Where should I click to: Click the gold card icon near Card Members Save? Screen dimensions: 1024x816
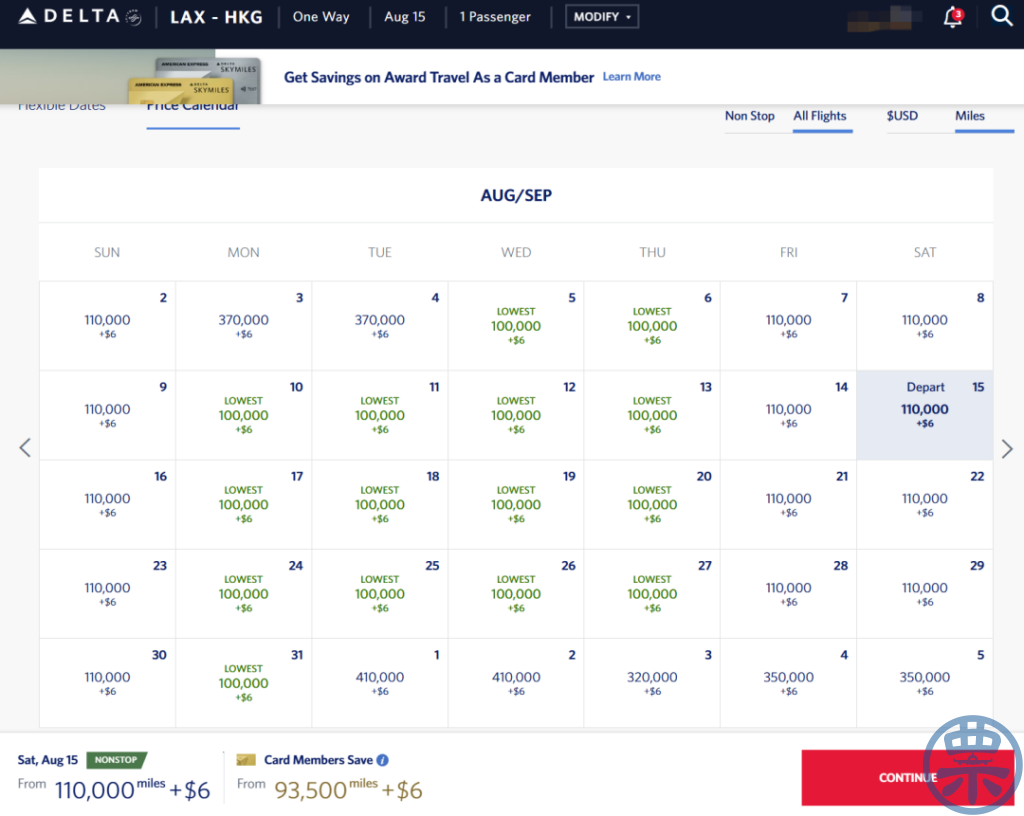coord(246,760)
